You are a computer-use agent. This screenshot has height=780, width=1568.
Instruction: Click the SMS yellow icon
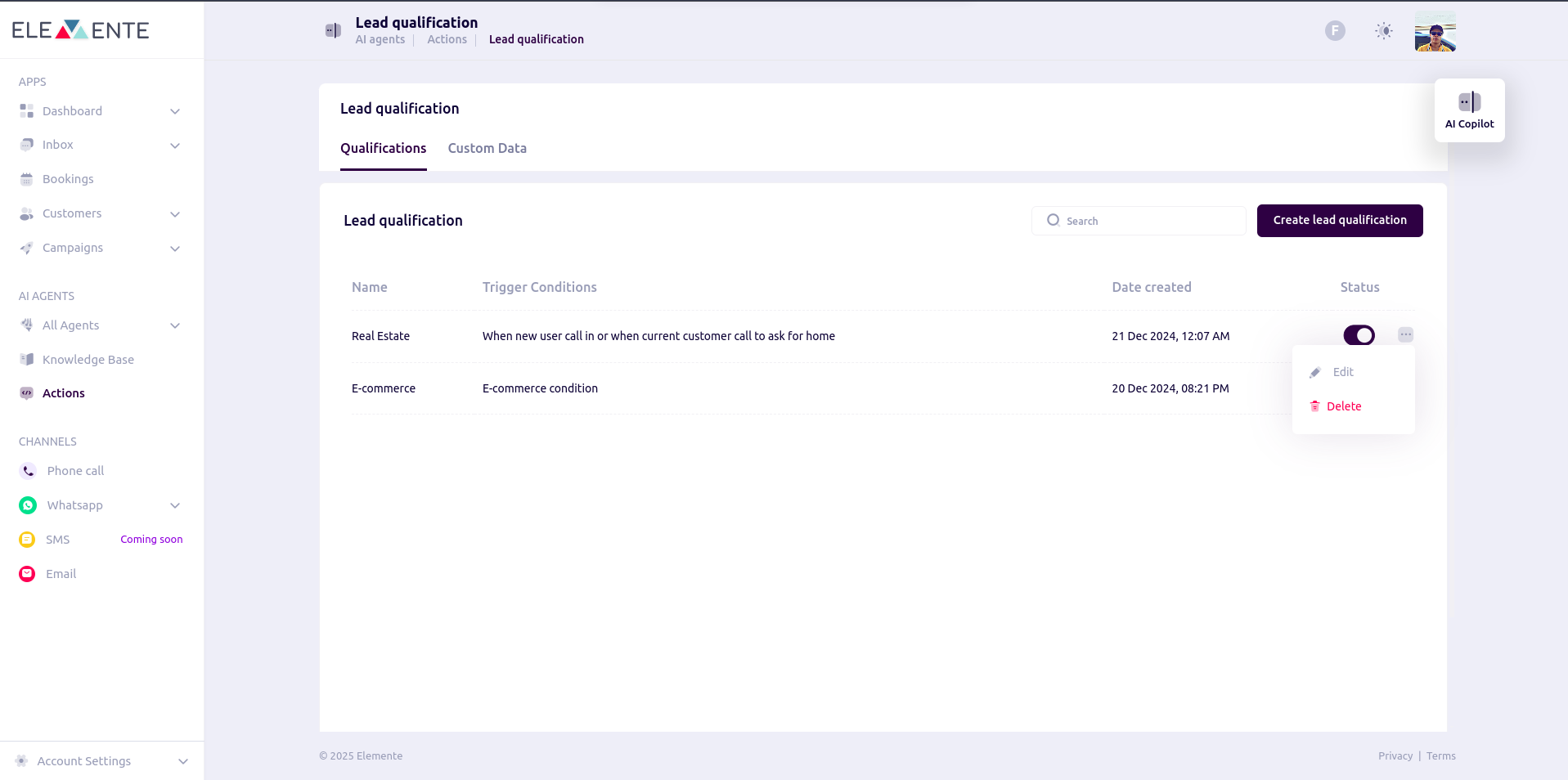pos(27,540)
